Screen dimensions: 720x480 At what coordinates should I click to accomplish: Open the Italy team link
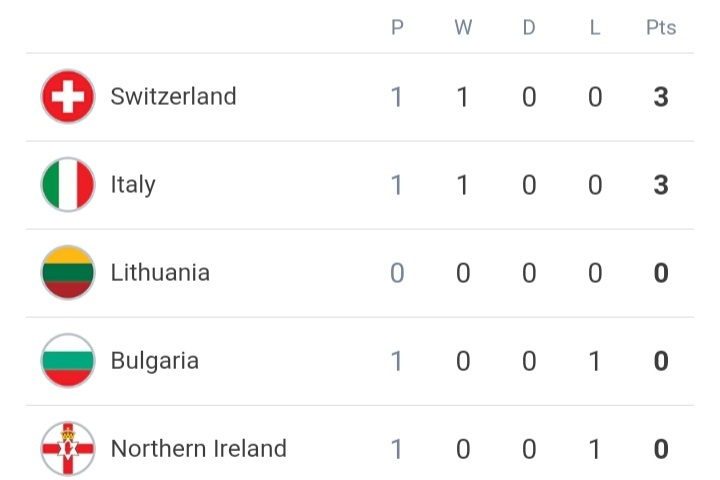133,185
